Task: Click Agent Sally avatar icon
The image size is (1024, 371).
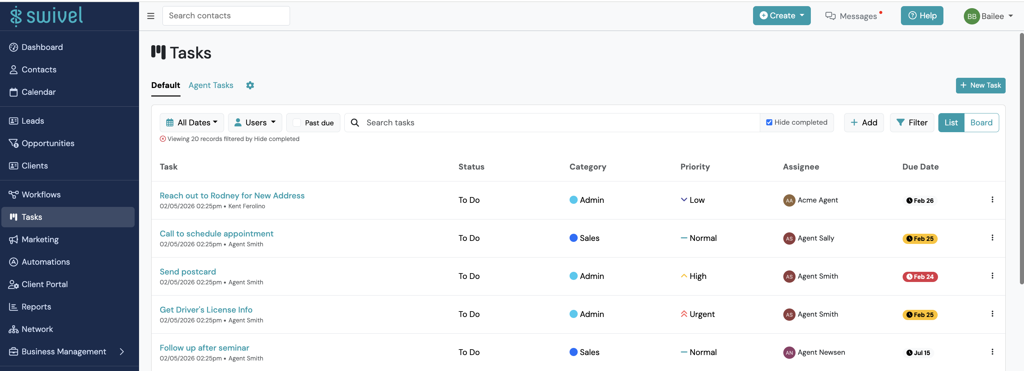Action: pyautogui.click(x=789, y=238)
